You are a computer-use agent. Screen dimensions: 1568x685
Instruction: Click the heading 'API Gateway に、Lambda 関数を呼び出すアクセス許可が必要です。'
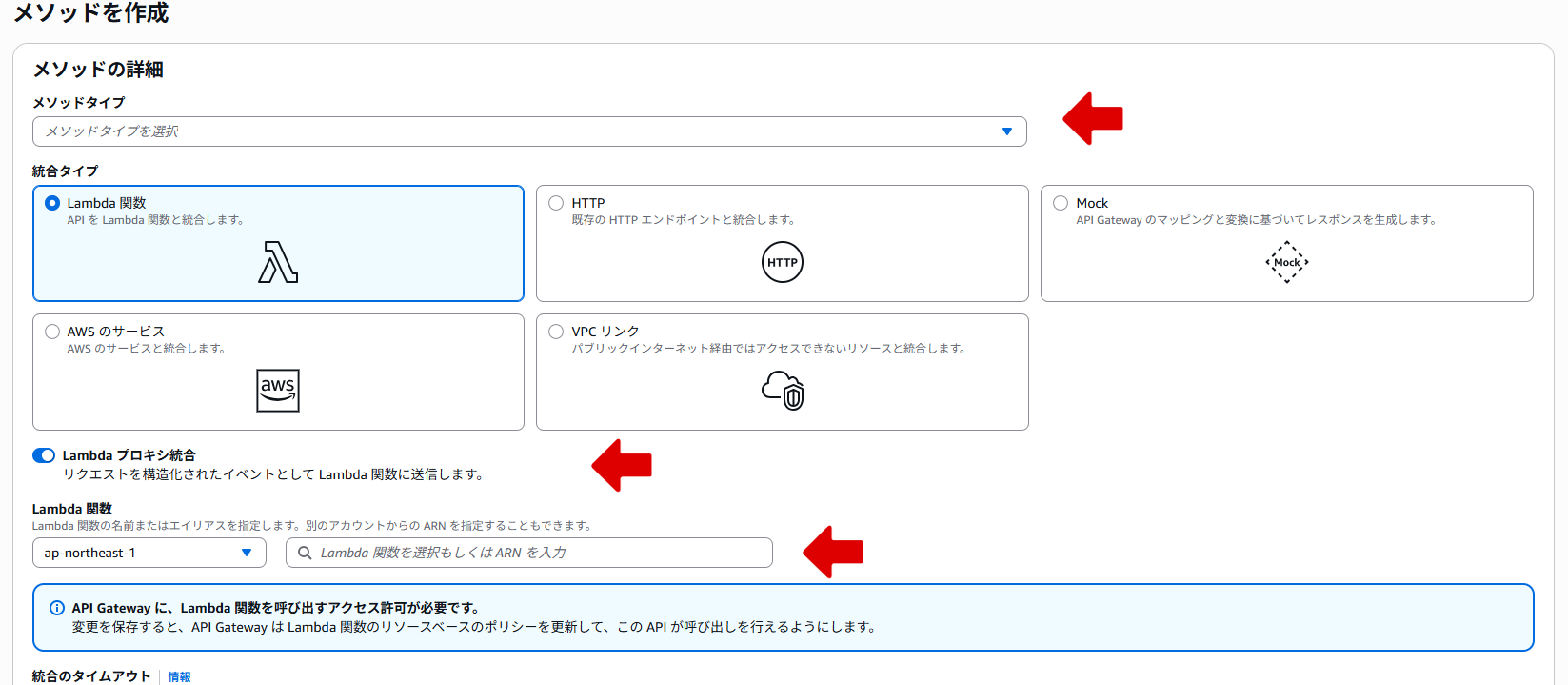click(275, 608)
